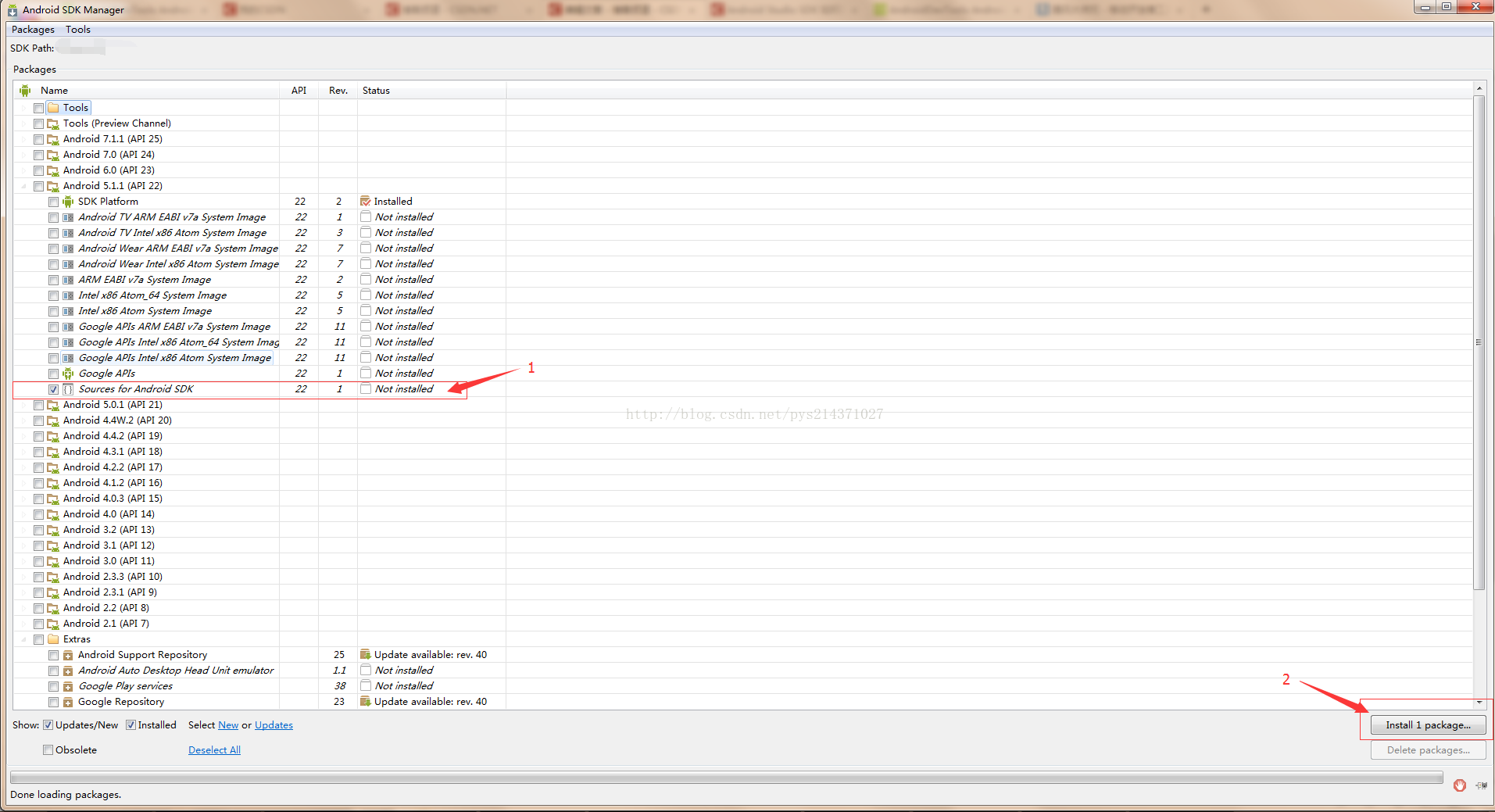This screenshot has height=812, width=1495.
Task: Click the Google Repository package icon
Action: click(x=68, y=702)
